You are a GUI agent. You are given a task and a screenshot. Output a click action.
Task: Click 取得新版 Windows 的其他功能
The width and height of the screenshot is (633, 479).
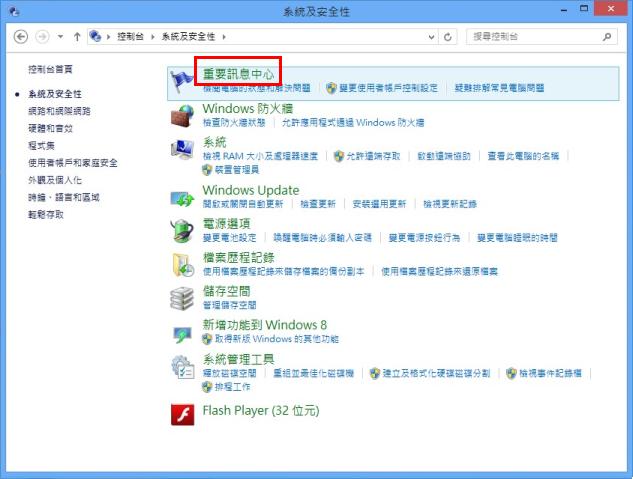pos(277,339)
